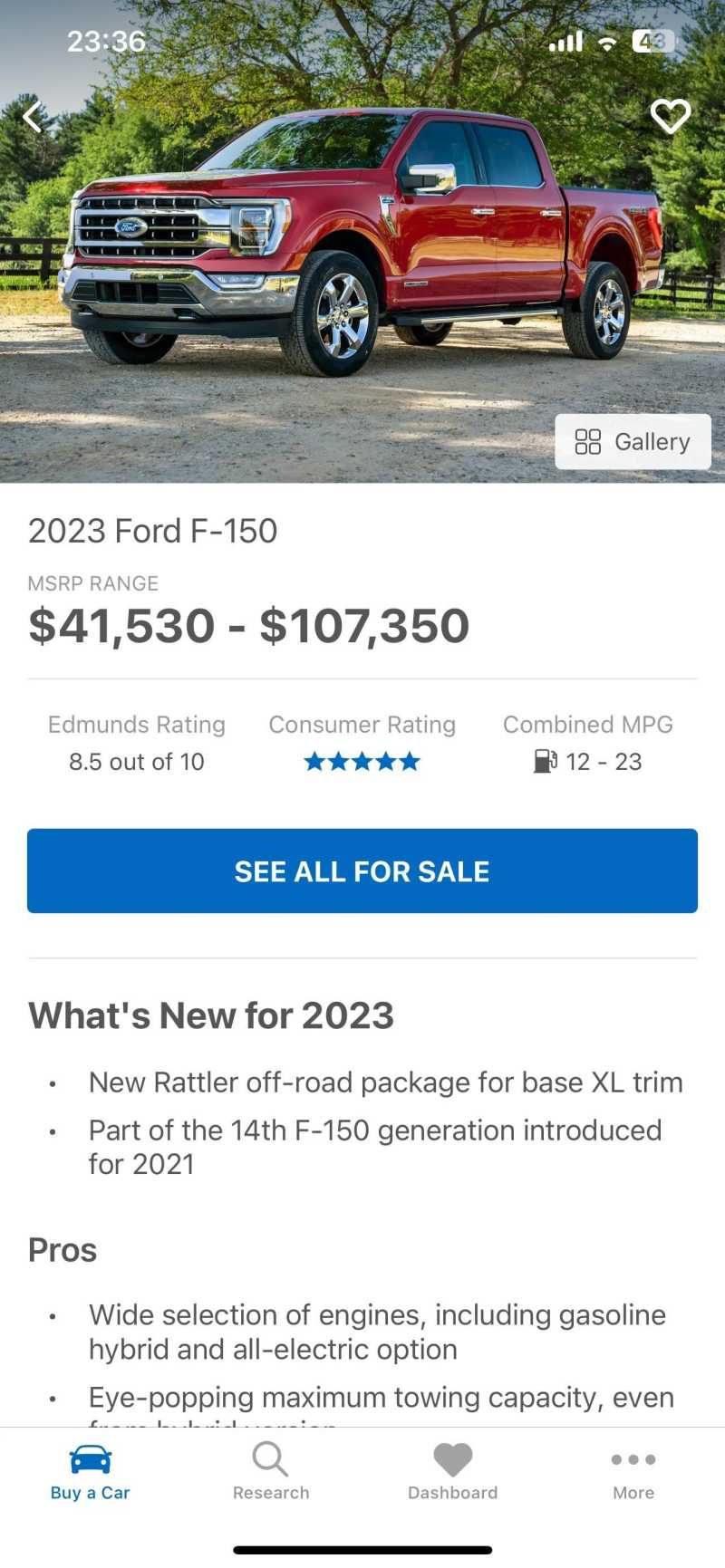Open the Research tab

(x=271, y=1472)
